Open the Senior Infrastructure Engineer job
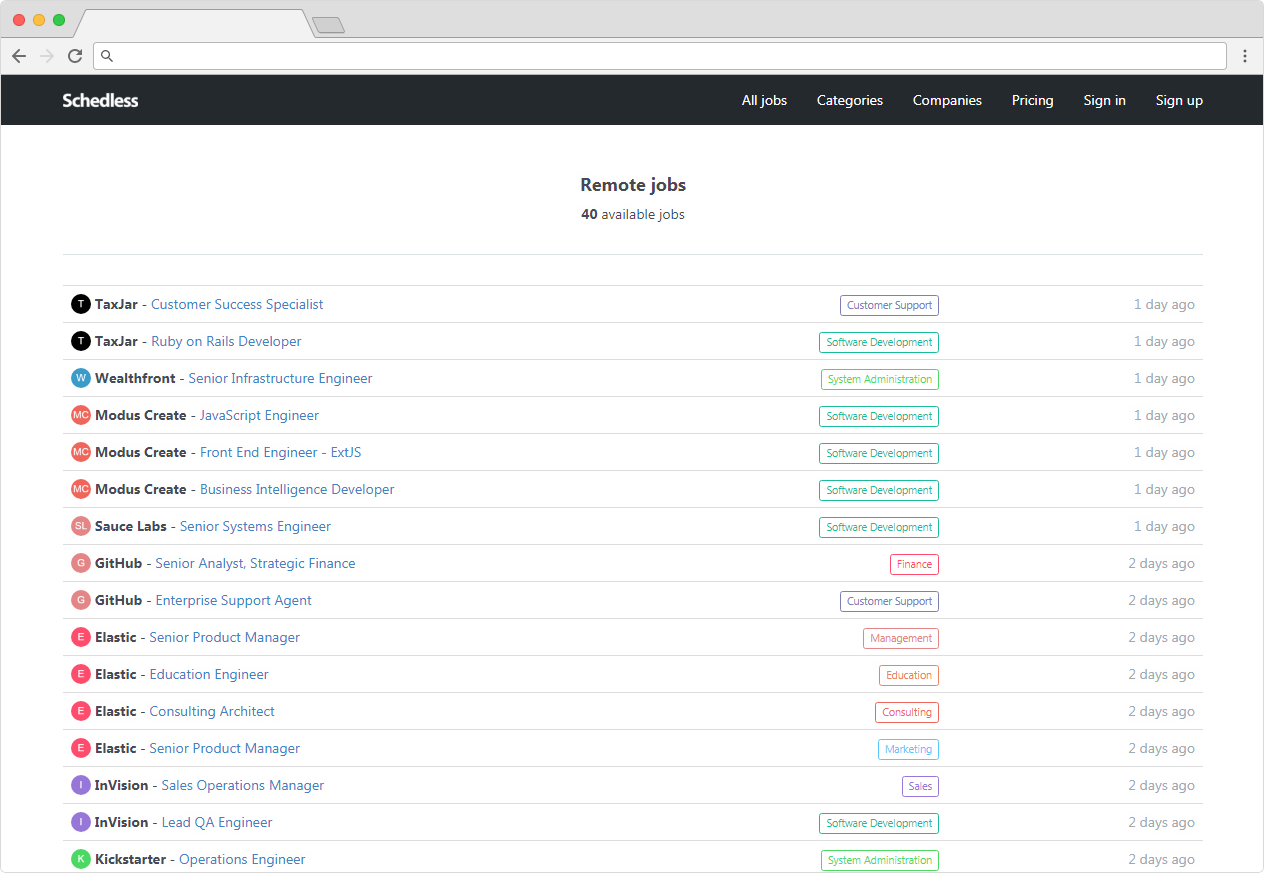The height and width of the screenshot is (873, 1264). 280,378
